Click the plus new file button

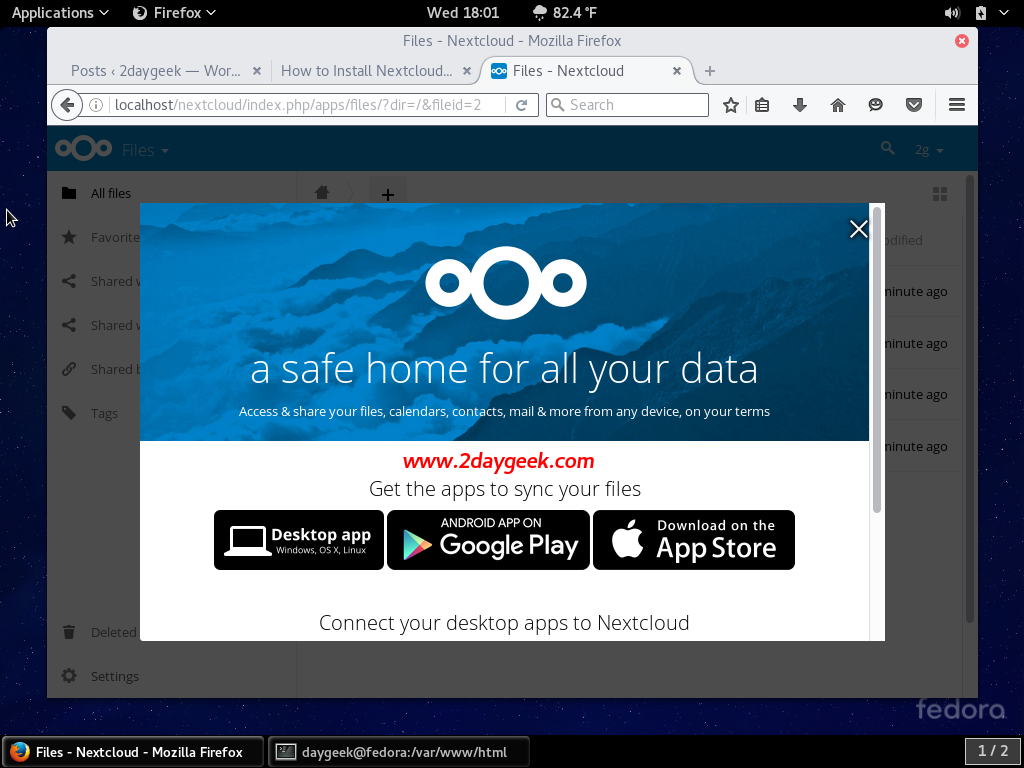tap(388, 195)
